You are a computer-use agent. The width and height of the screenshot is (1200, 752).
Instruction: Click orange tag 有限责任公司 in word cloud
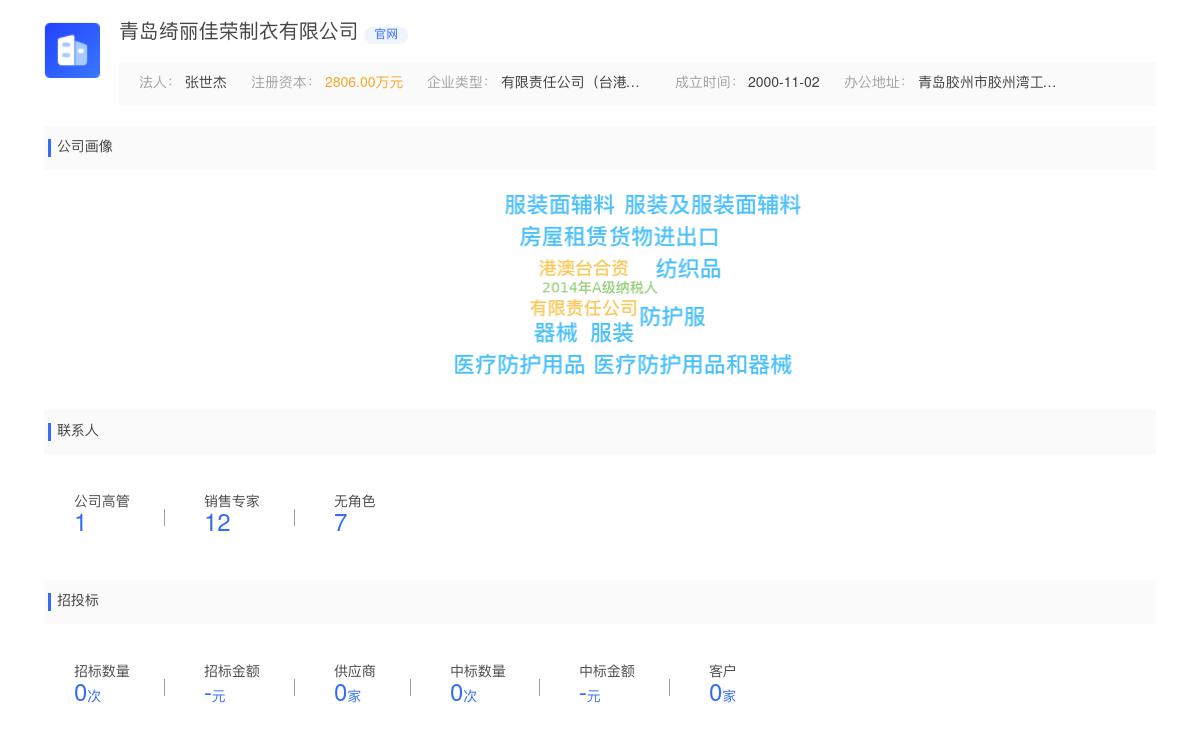coord(584,308)
